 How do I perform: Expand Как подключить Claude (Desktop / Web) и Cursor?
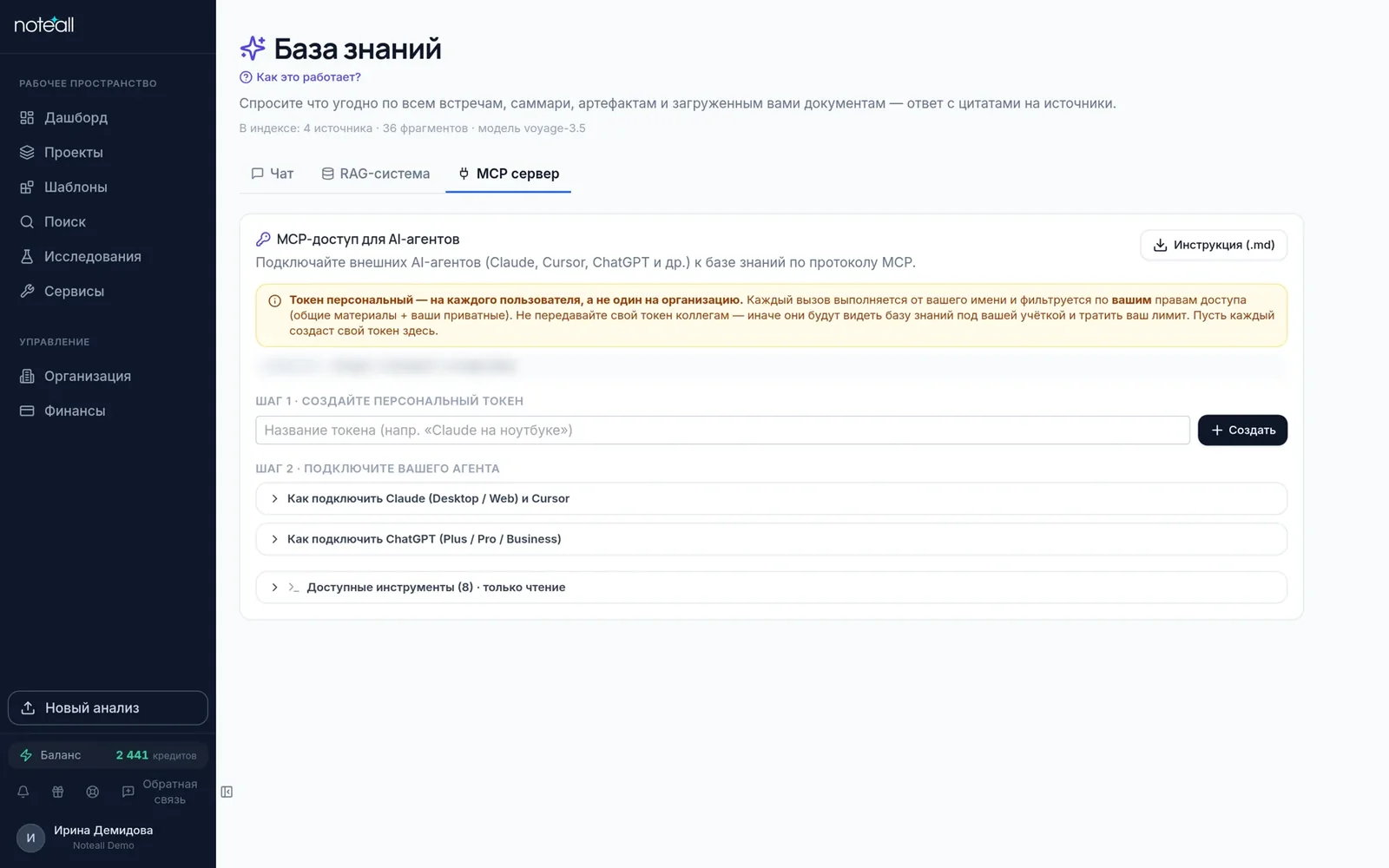coord(771,498)
